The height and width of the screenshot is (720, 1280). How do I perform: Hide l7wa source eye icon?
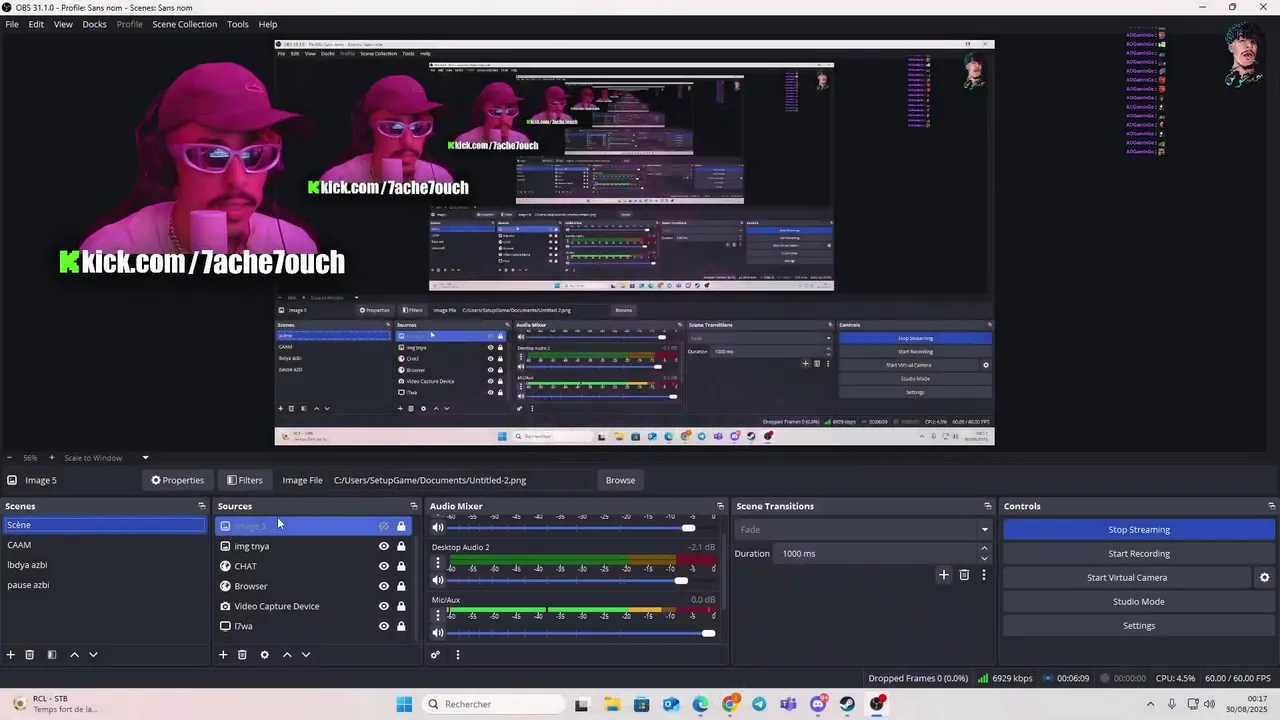point(383,626)
